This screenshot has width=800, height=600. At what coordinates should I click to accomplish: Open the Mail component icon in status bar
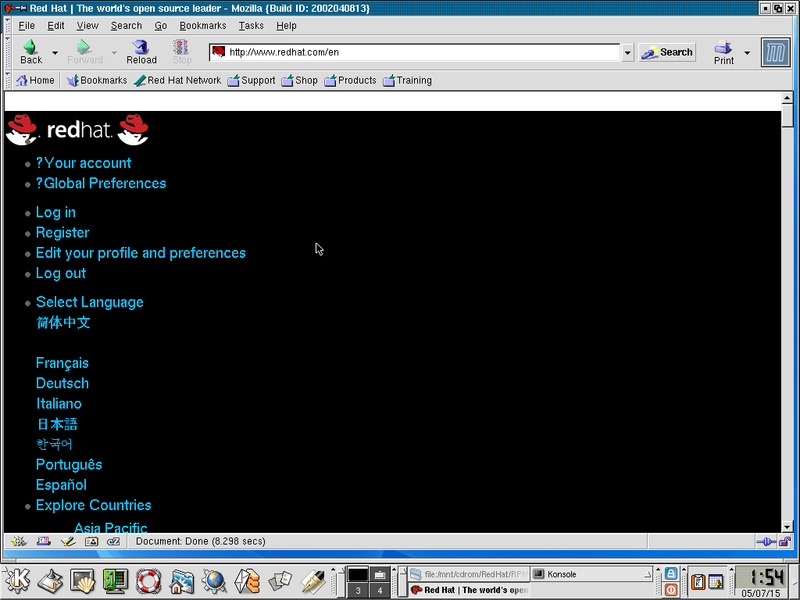43,541
